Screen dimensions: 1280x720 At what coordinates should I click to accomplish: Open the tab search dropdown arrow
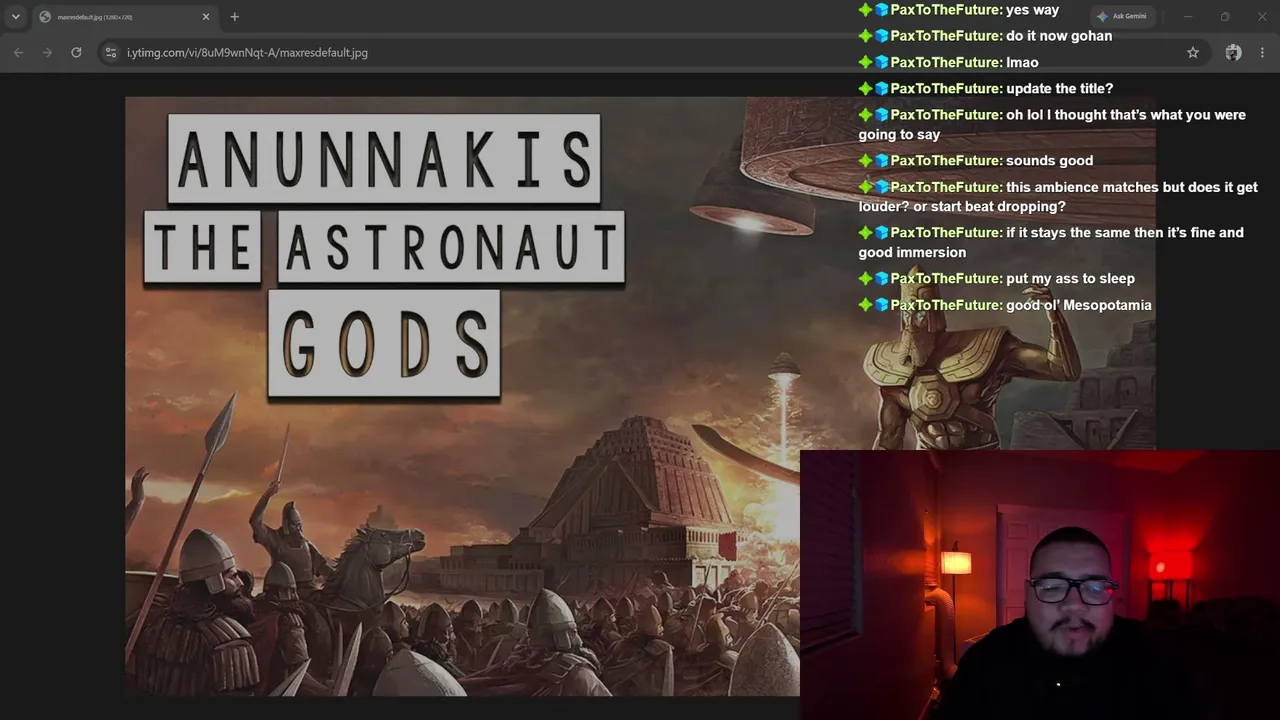tap(16, 17)
